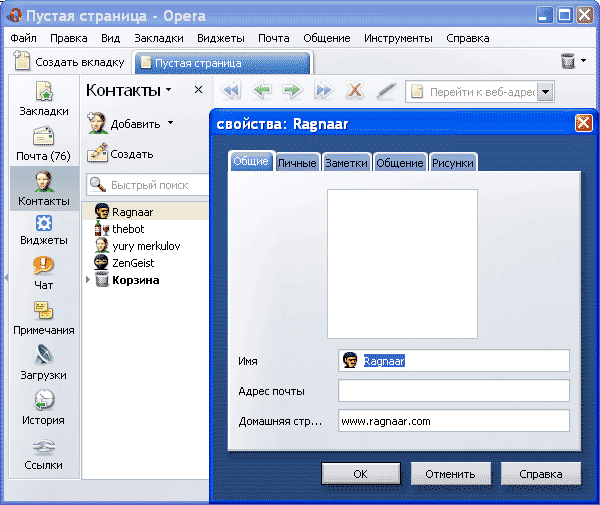Viewport: 600px width, 505px height.
Task: Open the Почта menu
Action: (x=274, y=38)
